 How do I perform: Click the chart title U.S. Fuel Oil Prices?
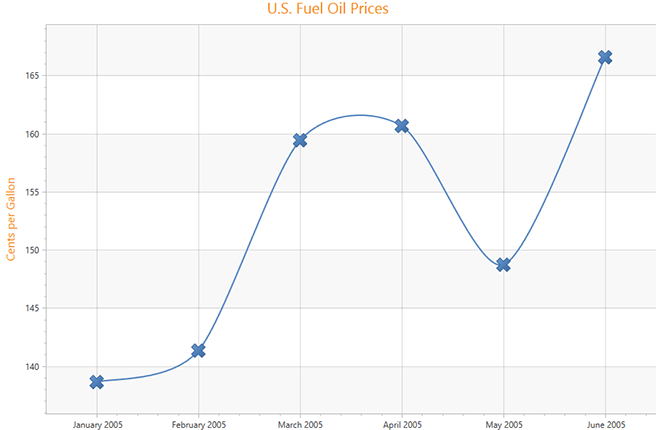point(328,10)
